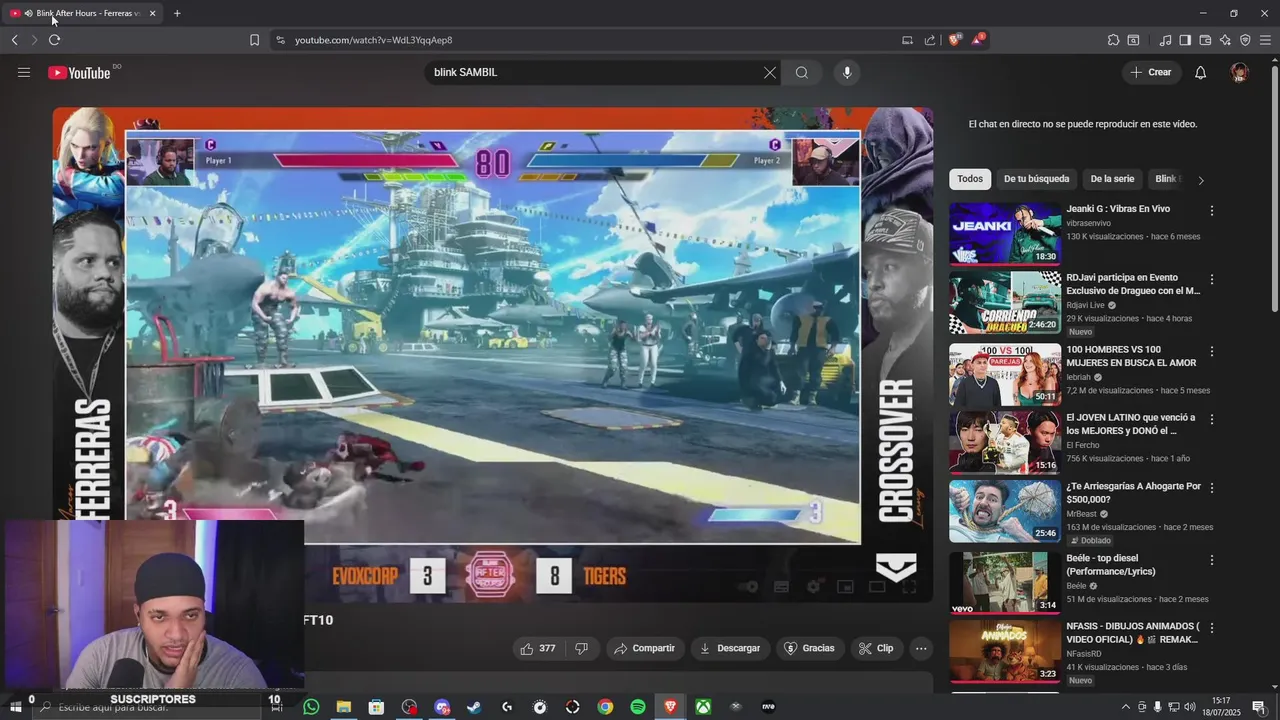Open Brave Shields lion icon

(954, 39)
